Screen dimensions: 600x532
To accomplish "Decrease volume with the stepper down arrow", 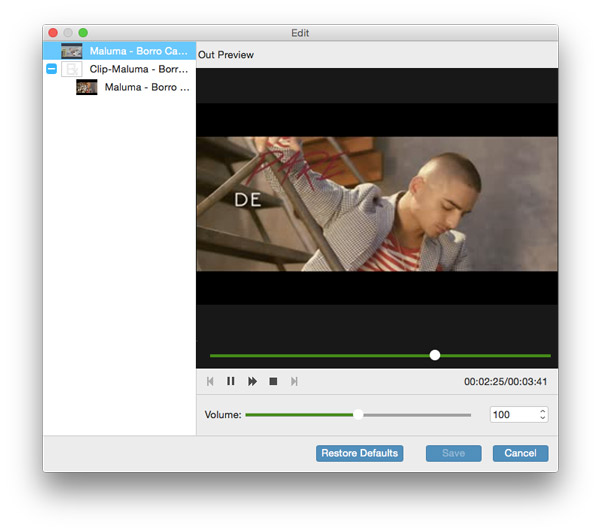I will tap(543, 418).
